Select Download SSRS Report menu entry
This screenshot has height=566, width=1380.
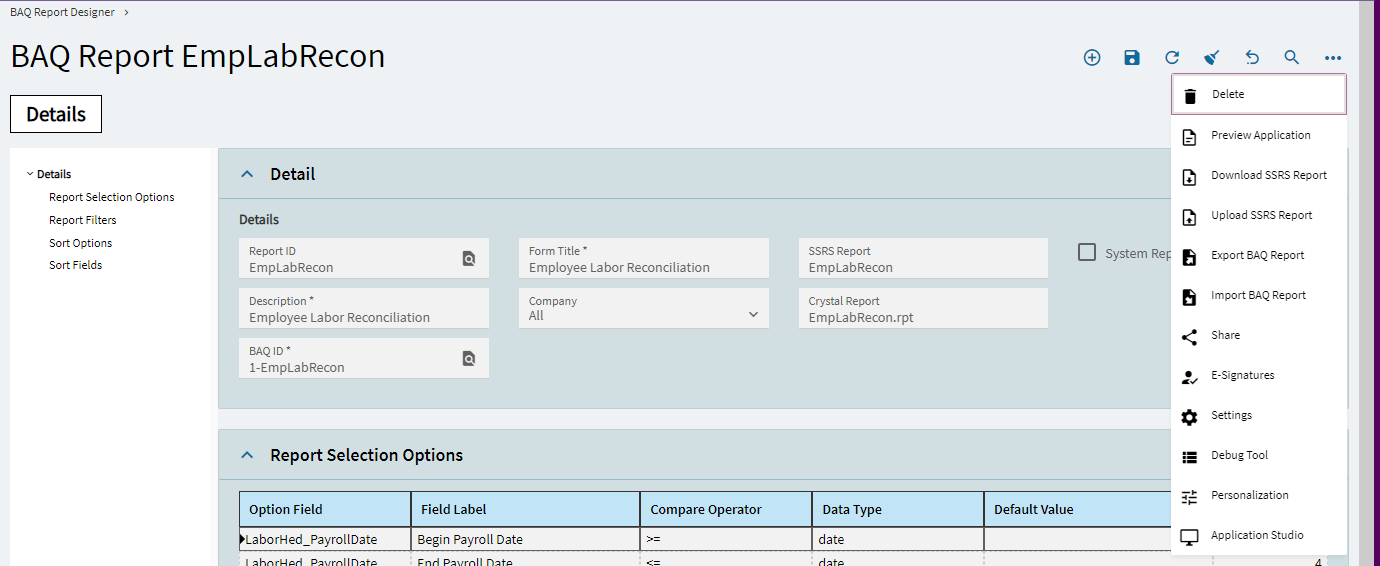pos(1268,175)
